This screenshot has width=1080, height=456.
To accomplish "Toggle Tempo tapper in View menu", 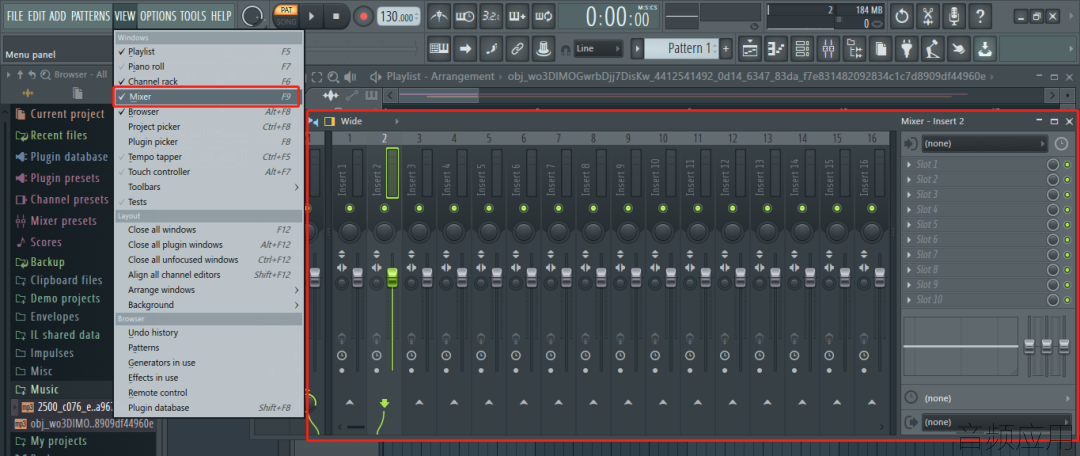I will point(207,157).
